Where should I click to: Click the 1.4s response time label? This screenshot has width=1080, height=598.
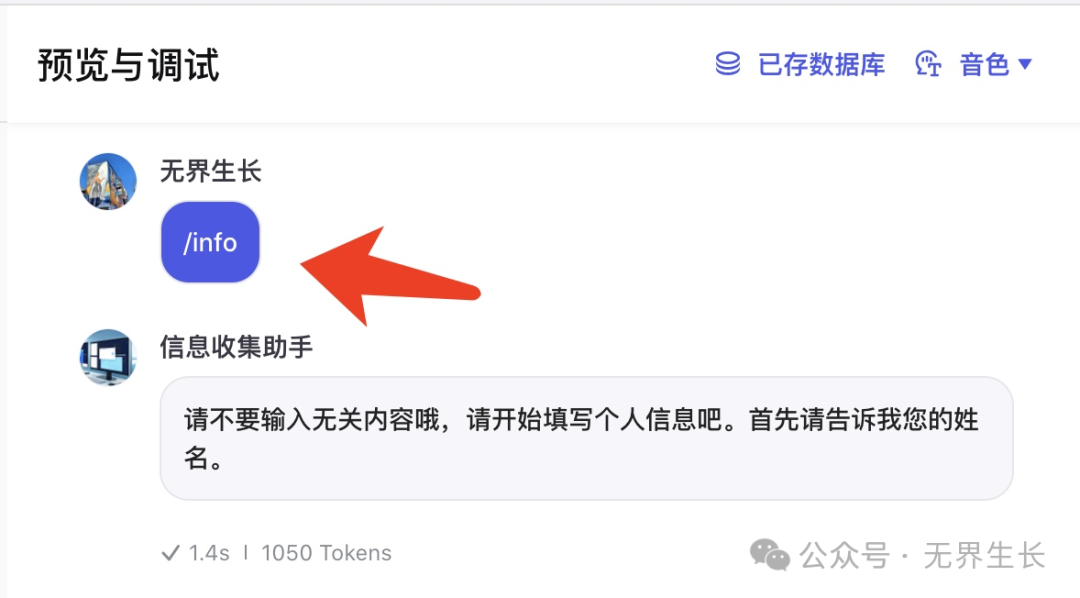[x=209, y=553]
